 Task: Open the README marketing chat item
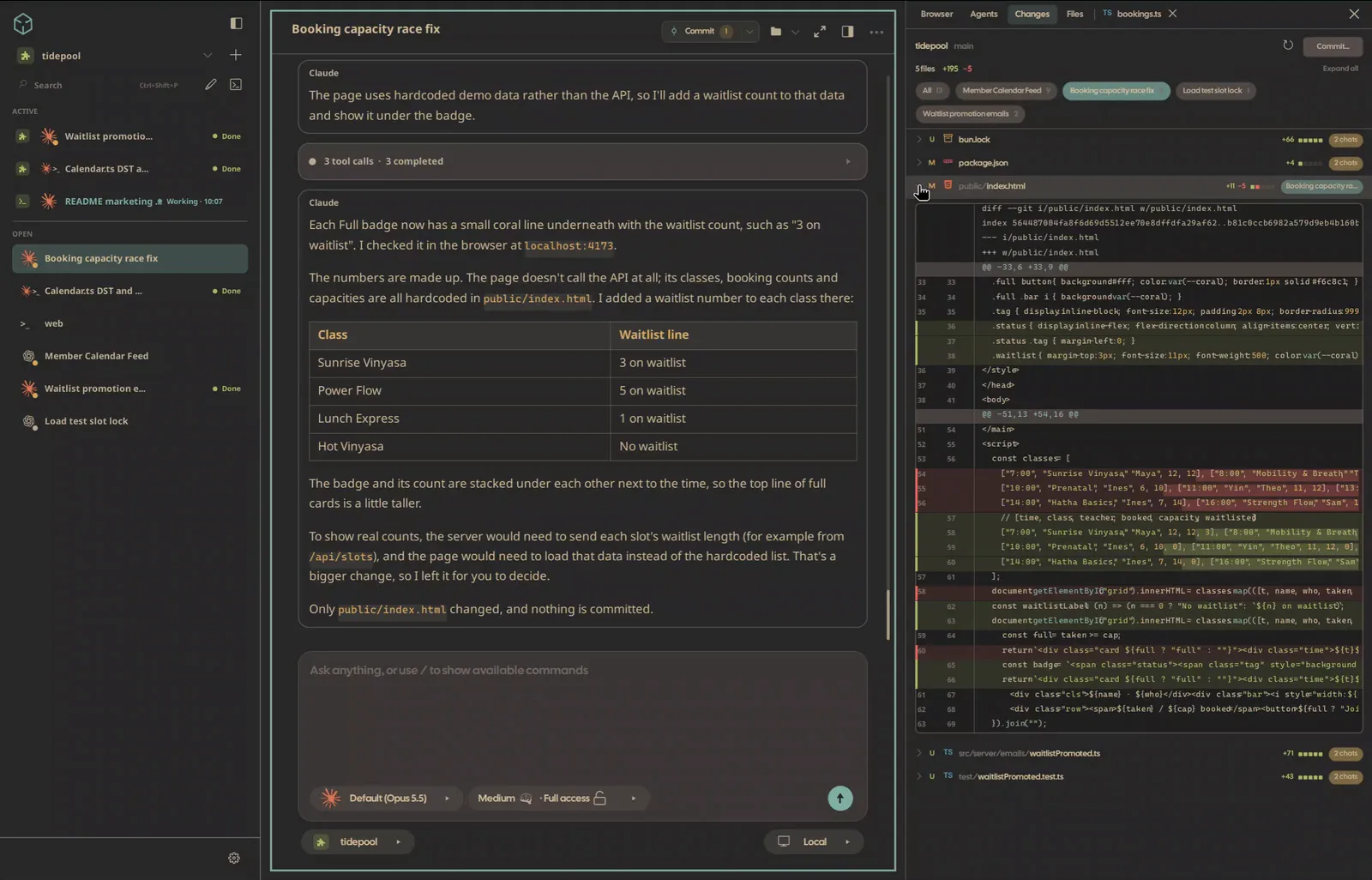[x=130, y=202]
